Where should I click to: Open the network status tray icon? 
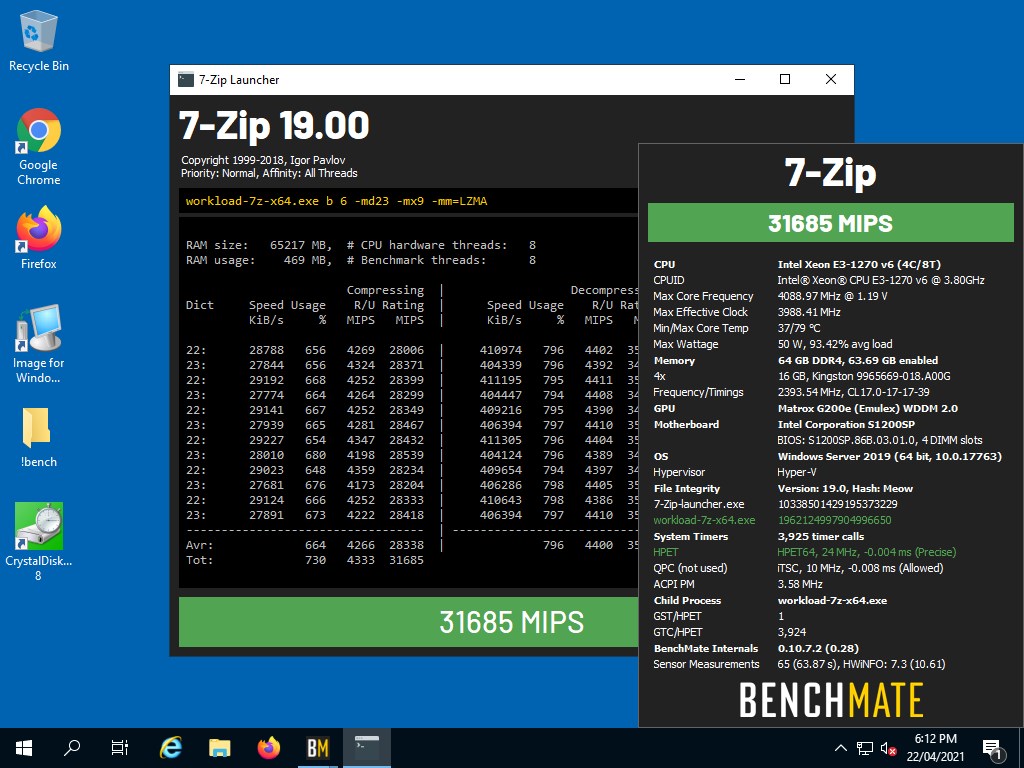click(x=865, y=748)
